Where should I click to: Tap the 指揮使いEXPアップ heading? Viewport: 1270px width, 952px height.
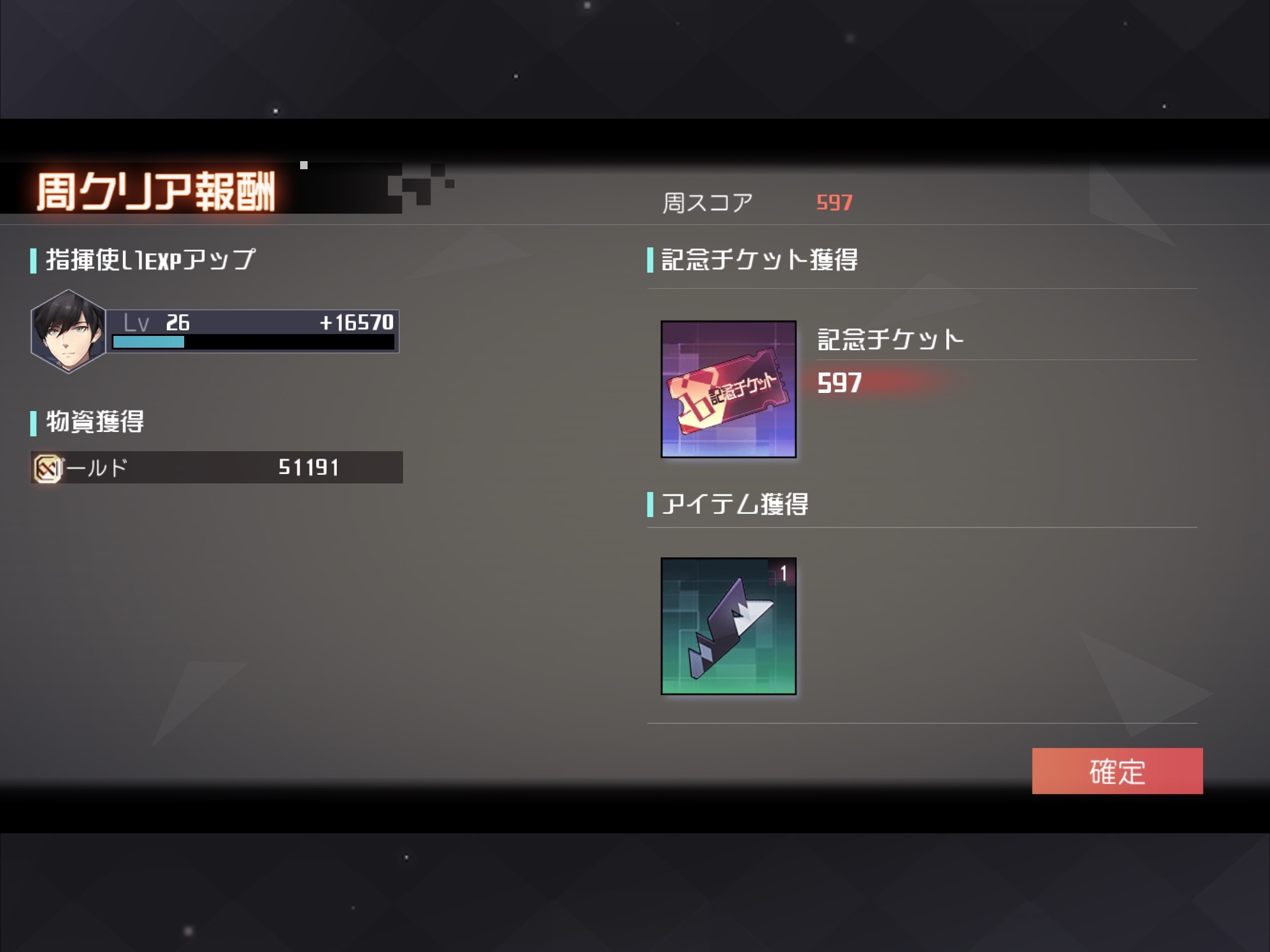(x=150, y=260)
